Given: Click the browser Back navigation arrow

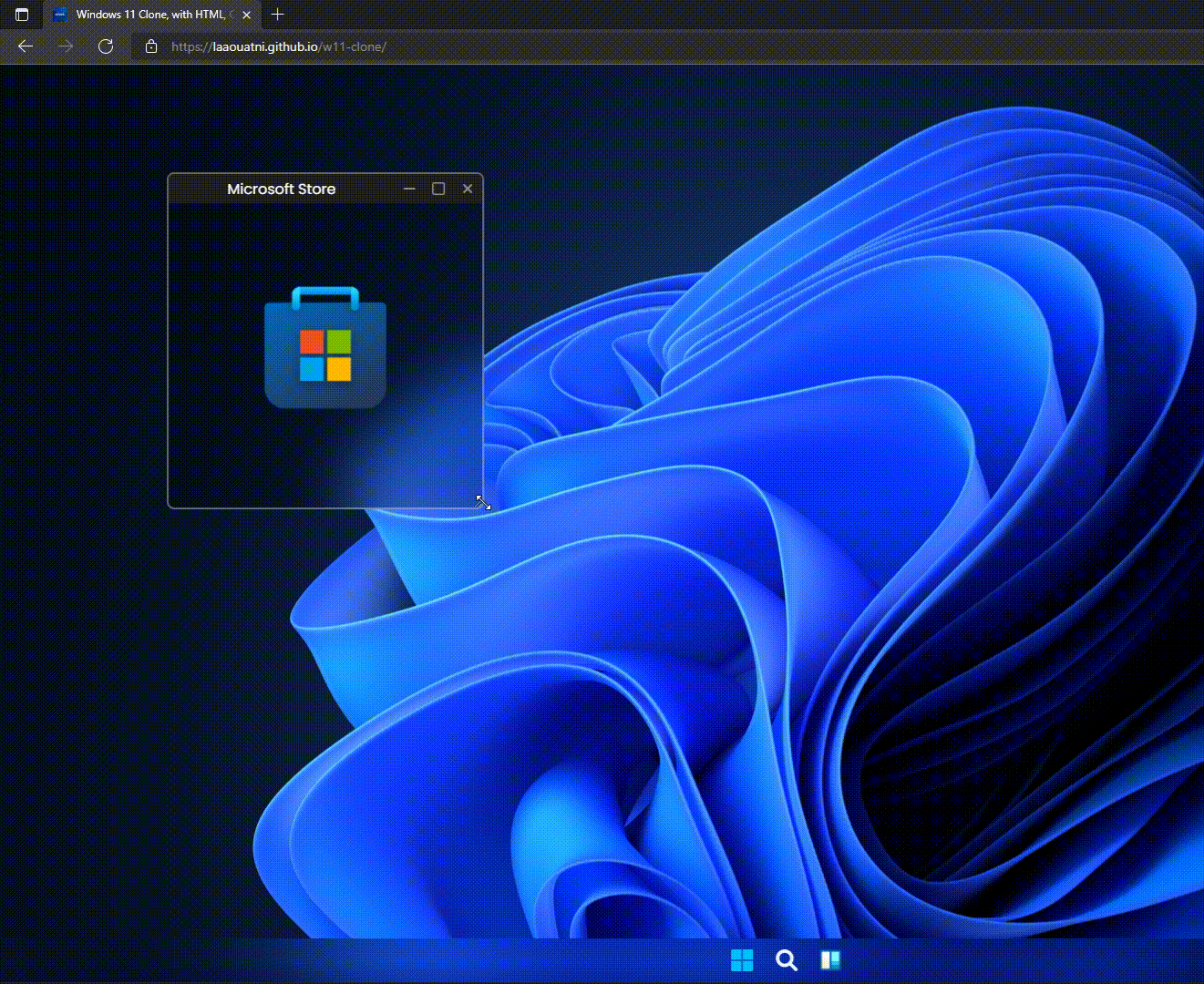Looking at the screenshot, I should click(x=25, y=46).
